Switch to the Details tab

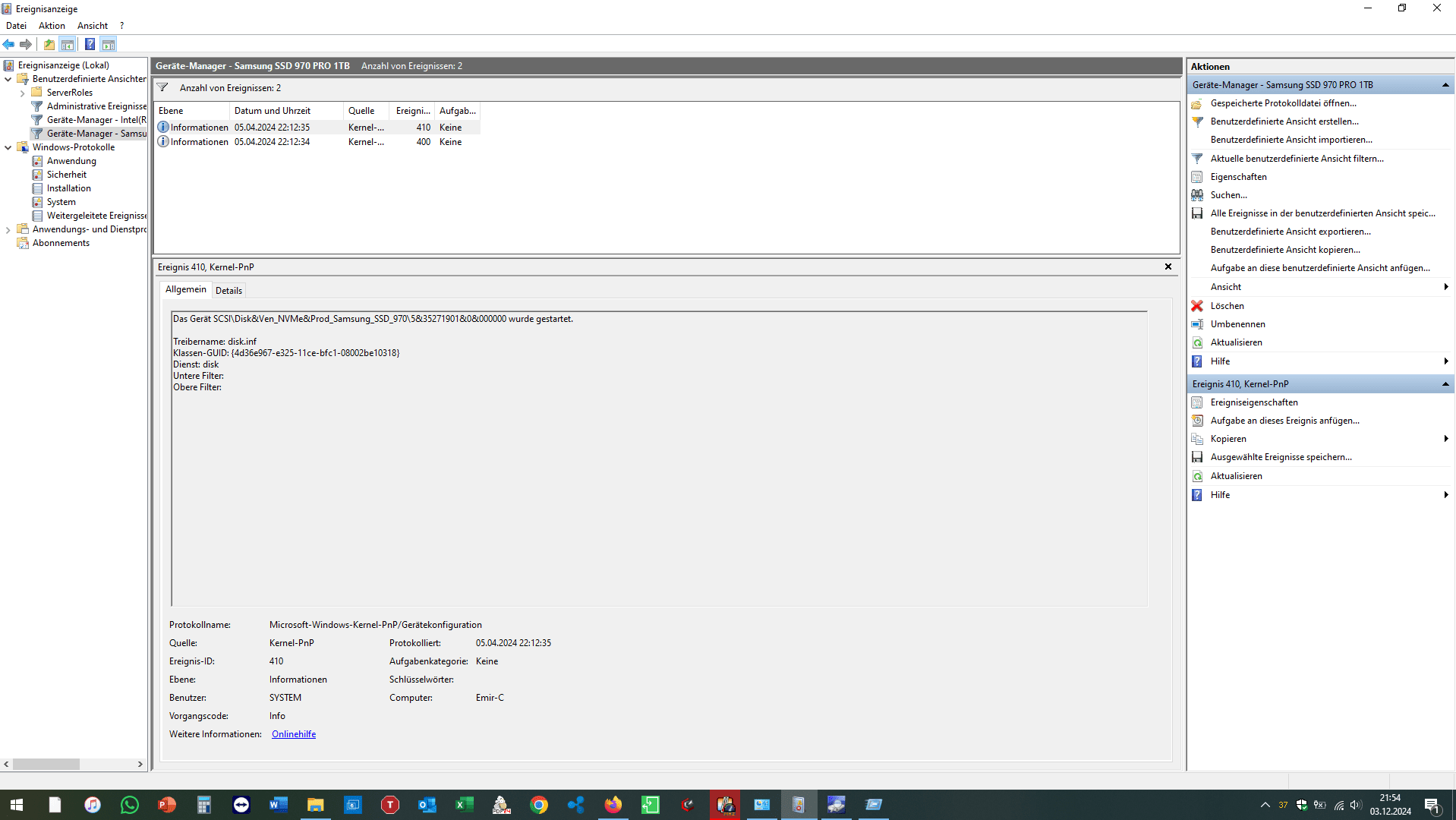[x=228, y=290]
